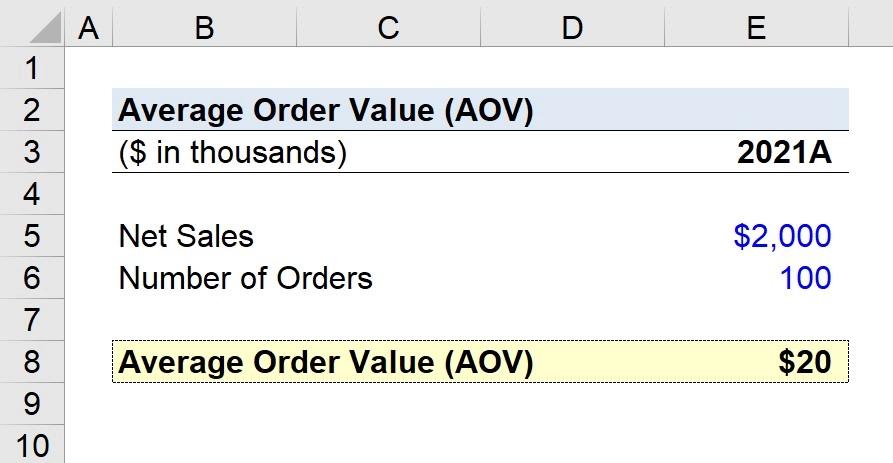Click the Number of Orders label cell

pos(246,278)
